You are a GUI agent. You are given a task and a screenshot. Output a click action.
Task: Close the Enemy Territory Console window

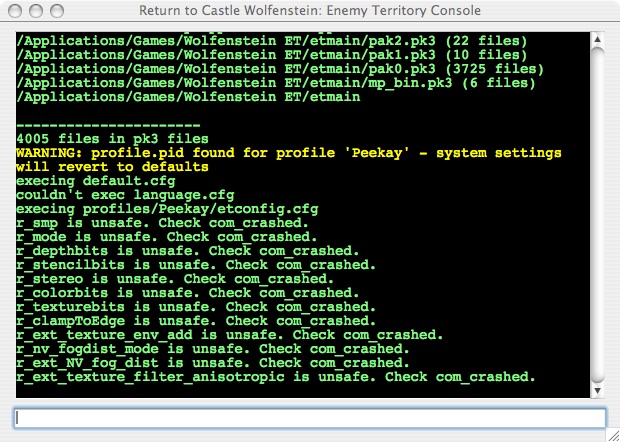(x=15, y=11)
